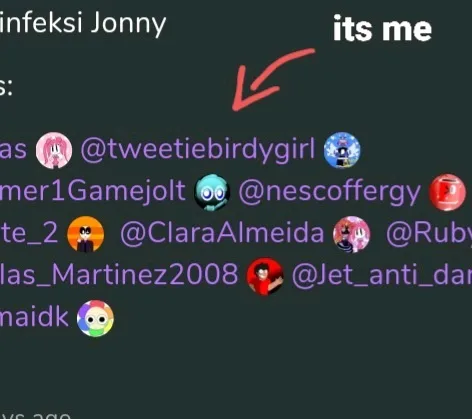Visit the @ClaraAlmeida profile mention
This screenshot has height=419, width=472.
222,233
